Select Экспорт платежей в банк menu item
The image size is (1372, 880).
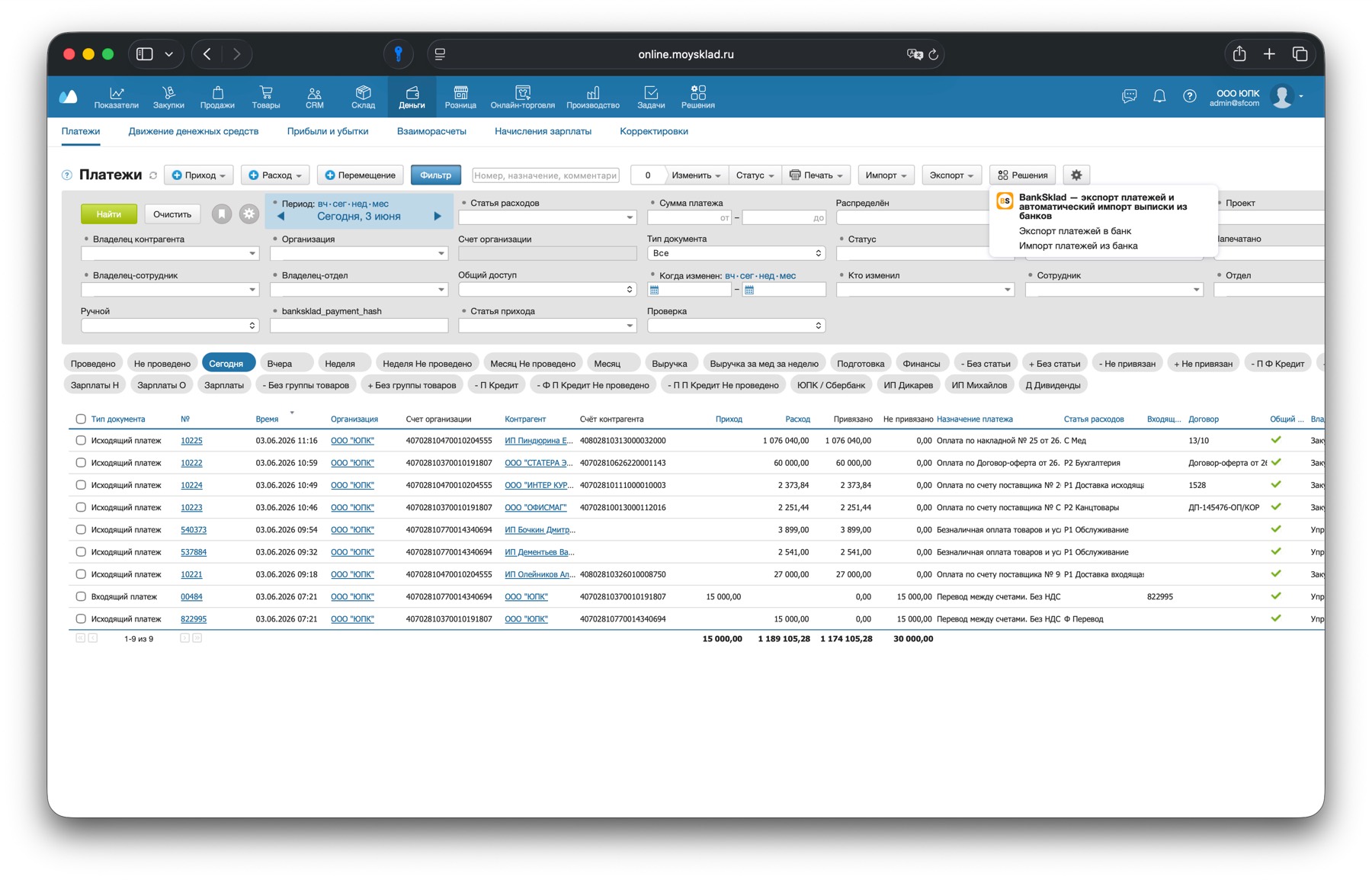click(1075, 231)
